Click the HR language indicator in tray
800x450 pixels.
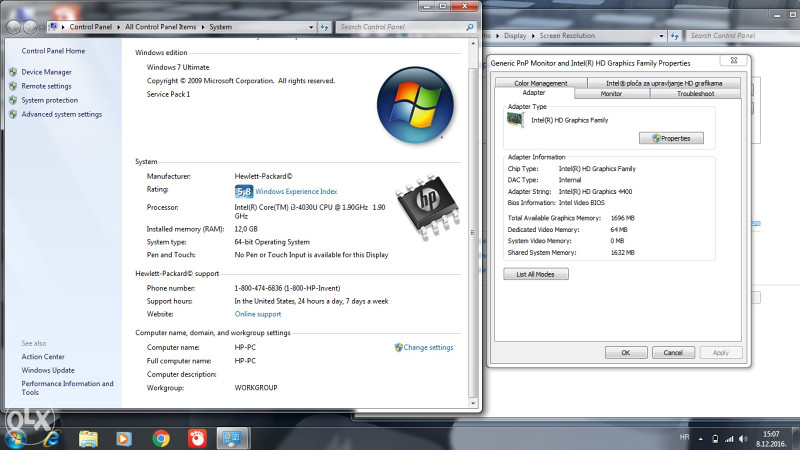(684, 437)
